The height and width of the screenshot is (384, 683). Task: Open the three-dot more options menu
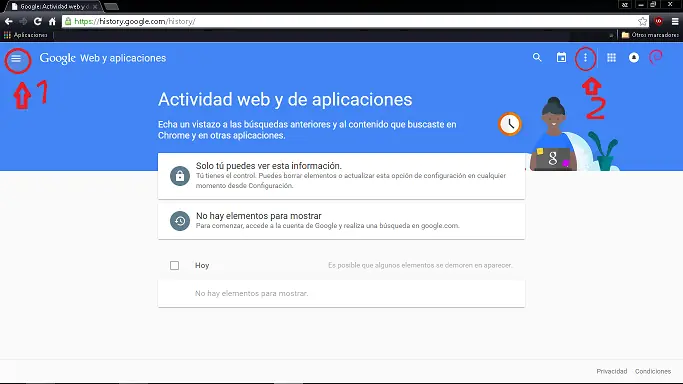(x=585, y=57)
